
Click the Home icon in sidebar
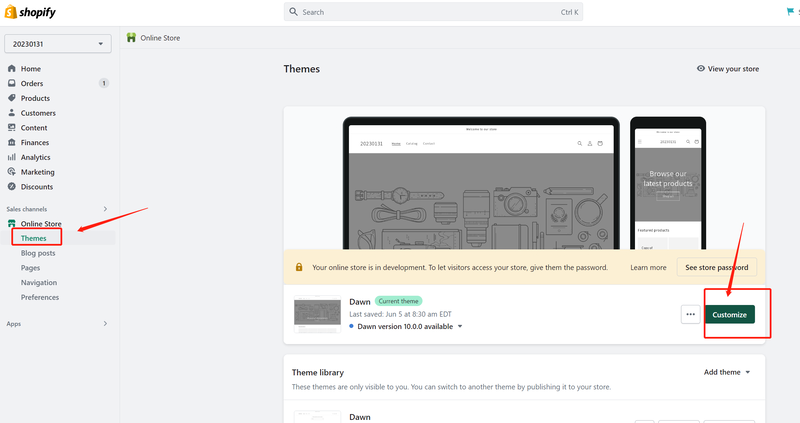pyautogui.click(x=12, y=69)
